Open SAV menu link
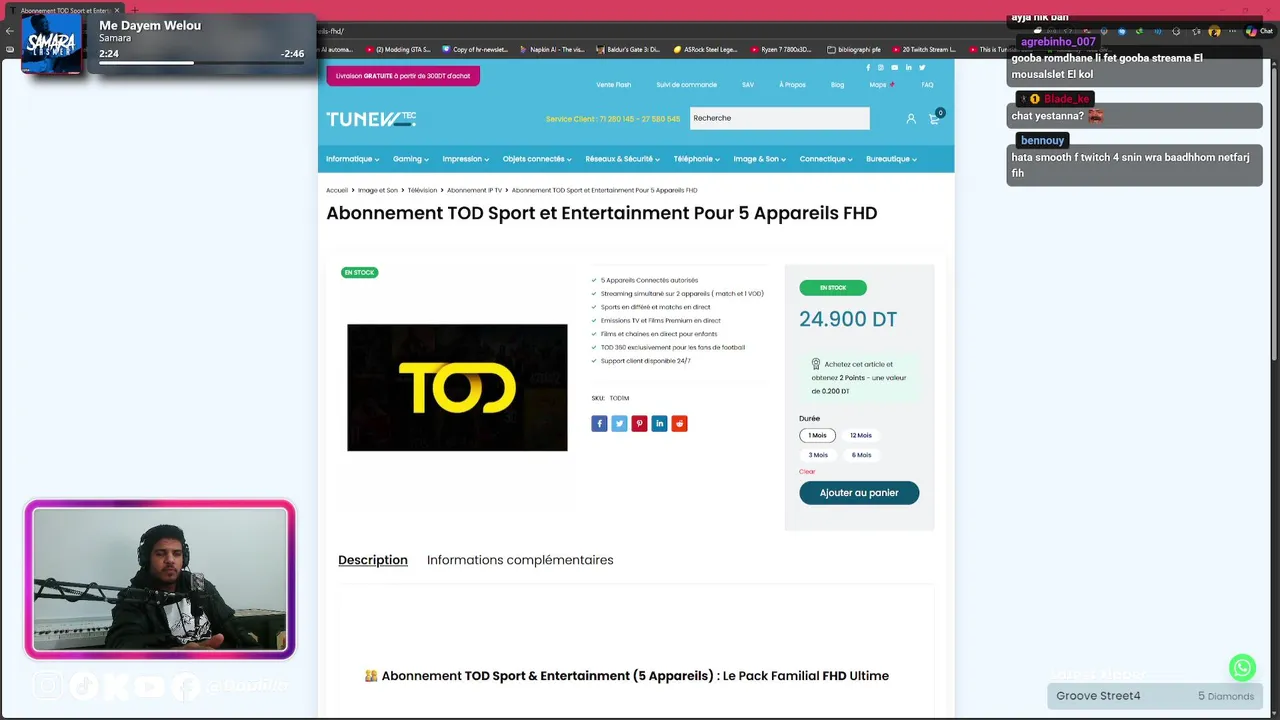Screen dimensions: 1280x720 [748, 85]
